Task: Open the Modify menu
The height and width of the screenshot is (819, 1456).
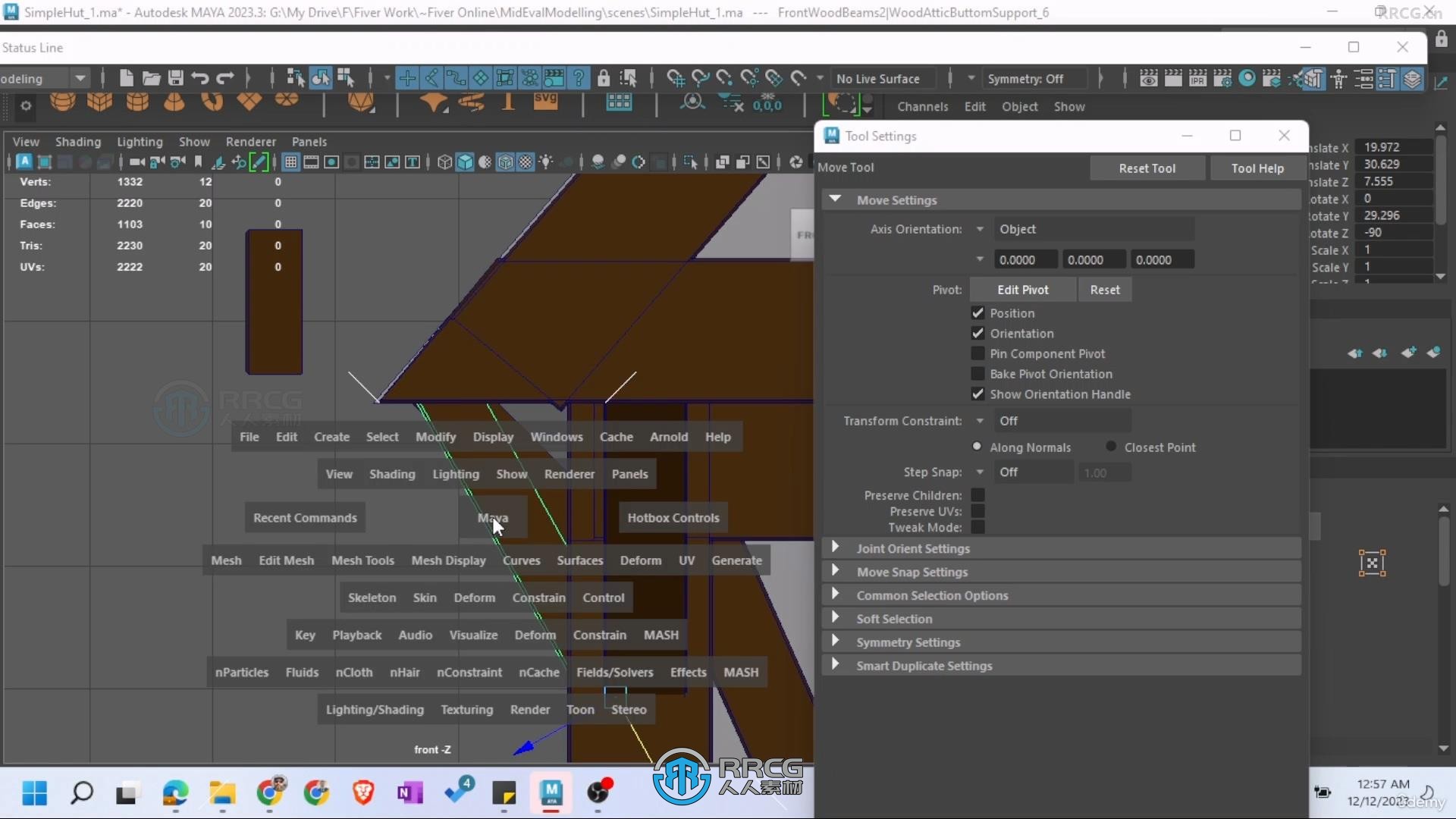Action: [x=435, y=436]
